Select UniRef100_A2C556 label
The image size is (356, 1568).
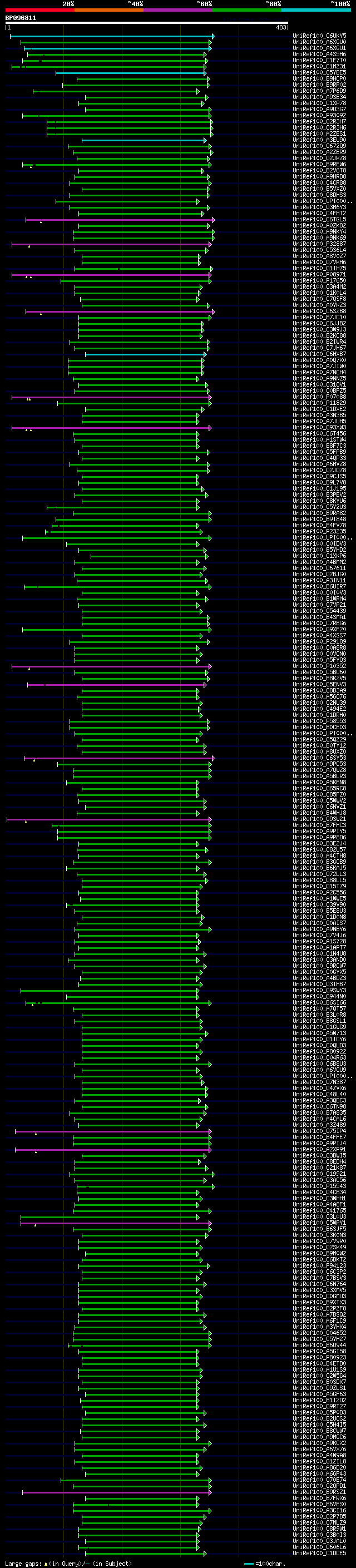pyautogui.click(x=319, y=893)
